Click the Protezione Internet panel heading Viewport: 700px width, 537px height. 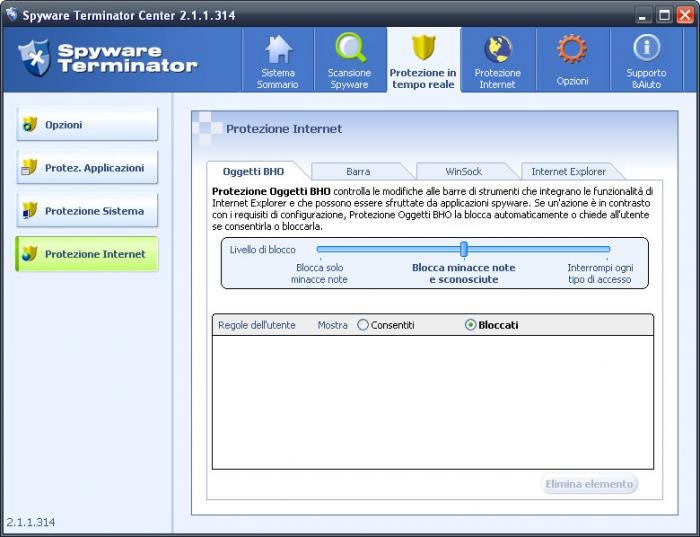click(284, 129)
